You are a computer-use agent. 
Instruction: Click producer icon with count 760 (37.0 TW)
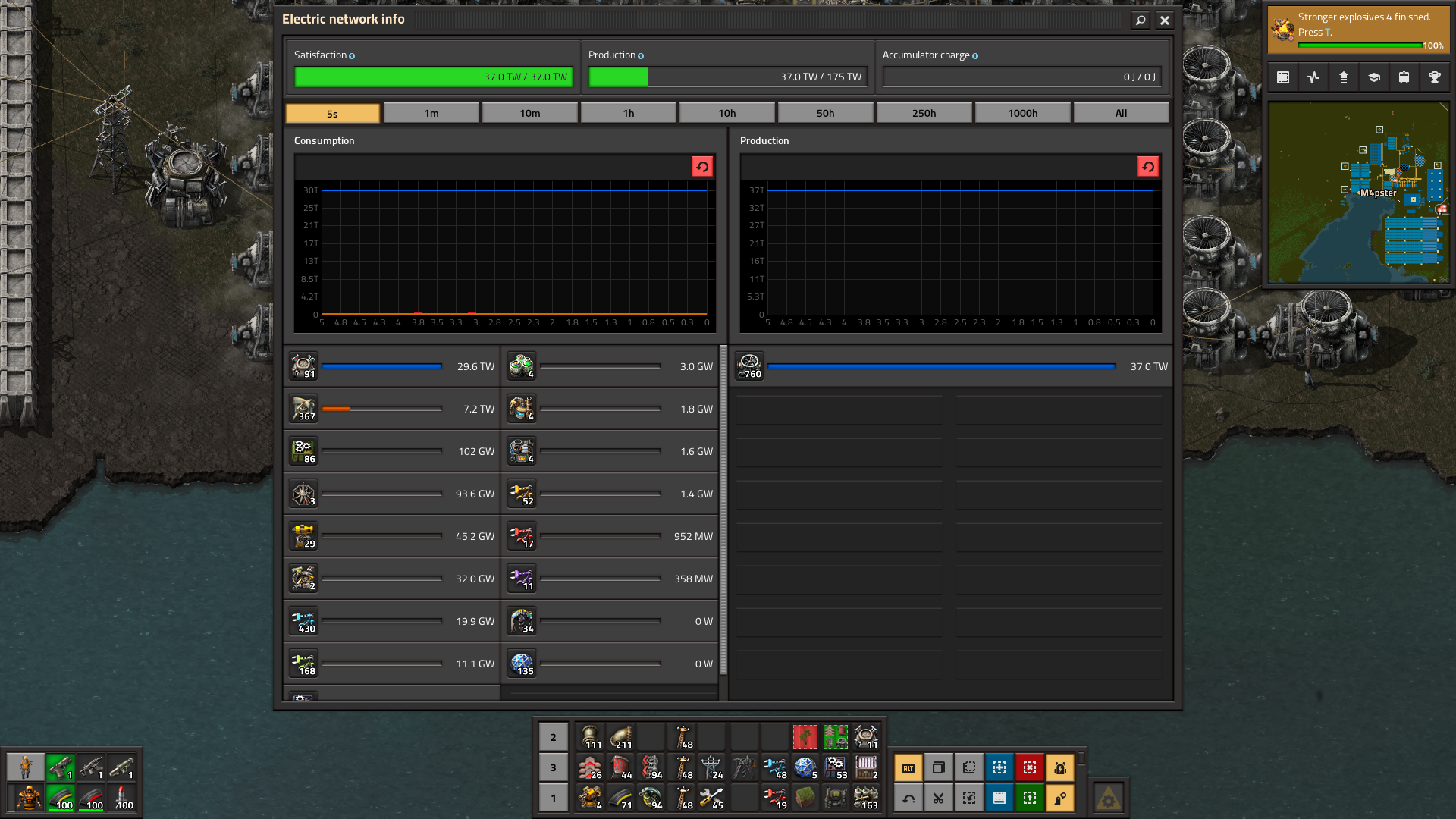point(749,366)
